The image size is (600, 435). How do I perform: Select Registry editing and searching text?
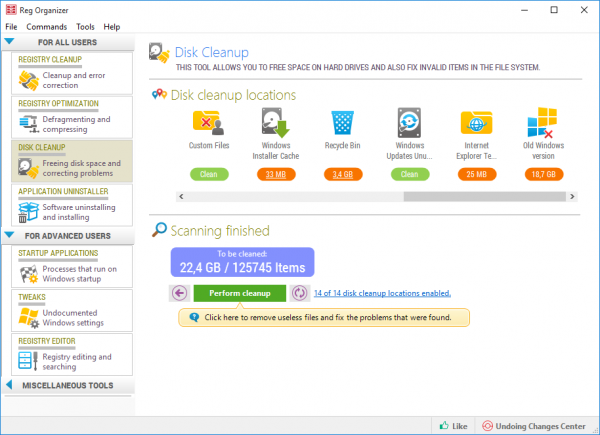(77, 362)
